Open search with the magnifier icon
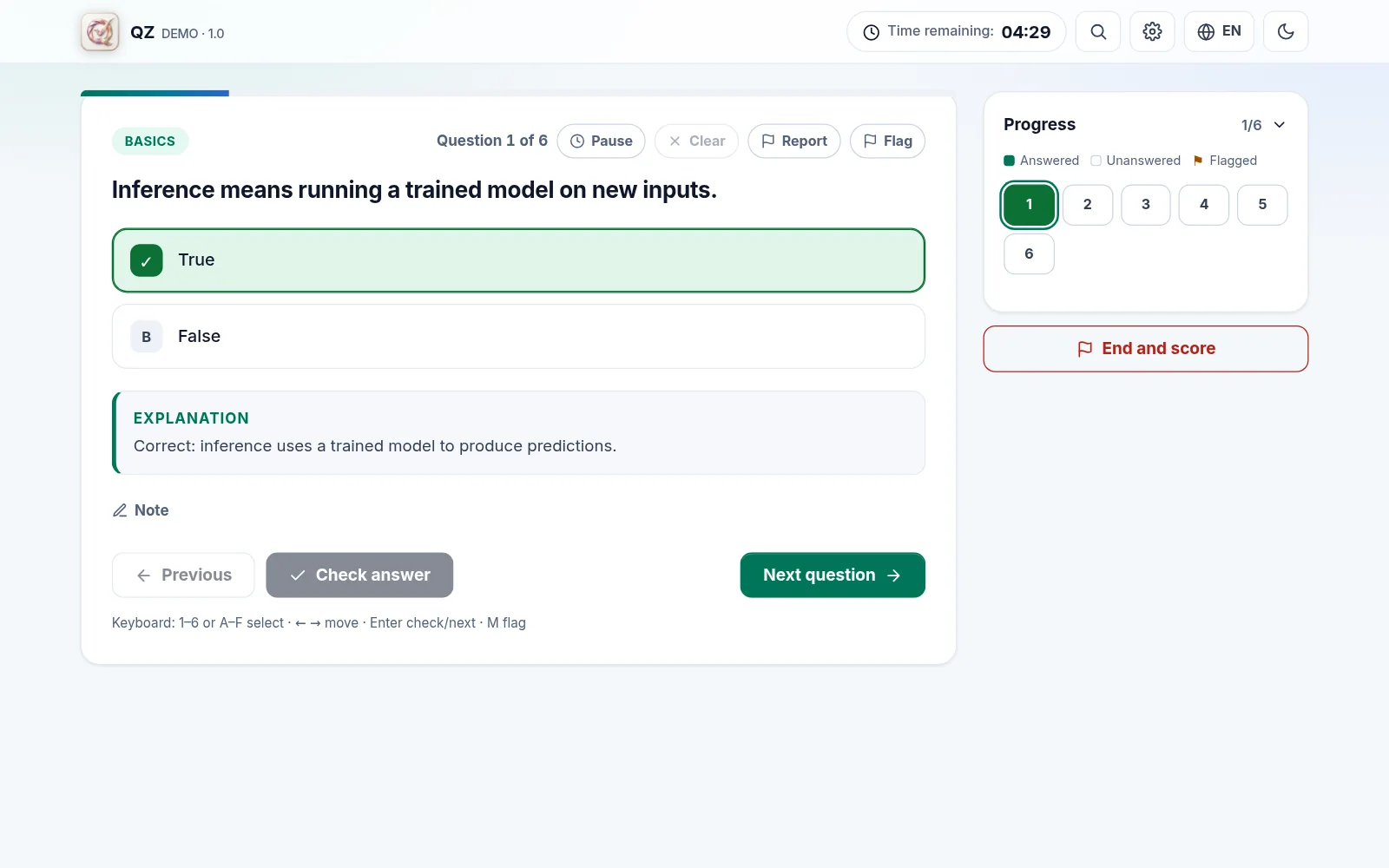 pos(1098,32)
